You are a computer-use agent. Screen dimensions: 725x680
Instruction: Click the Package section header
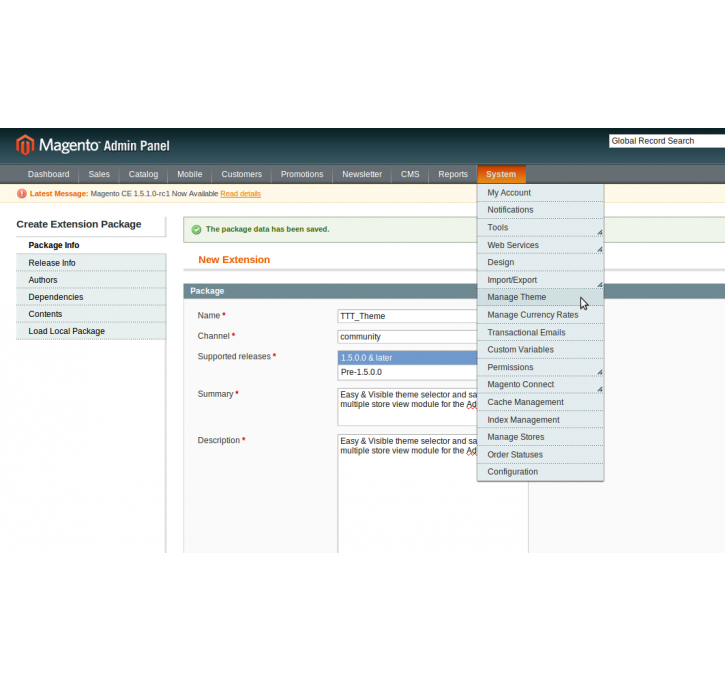pyautogui.click(x=330, y=291)
